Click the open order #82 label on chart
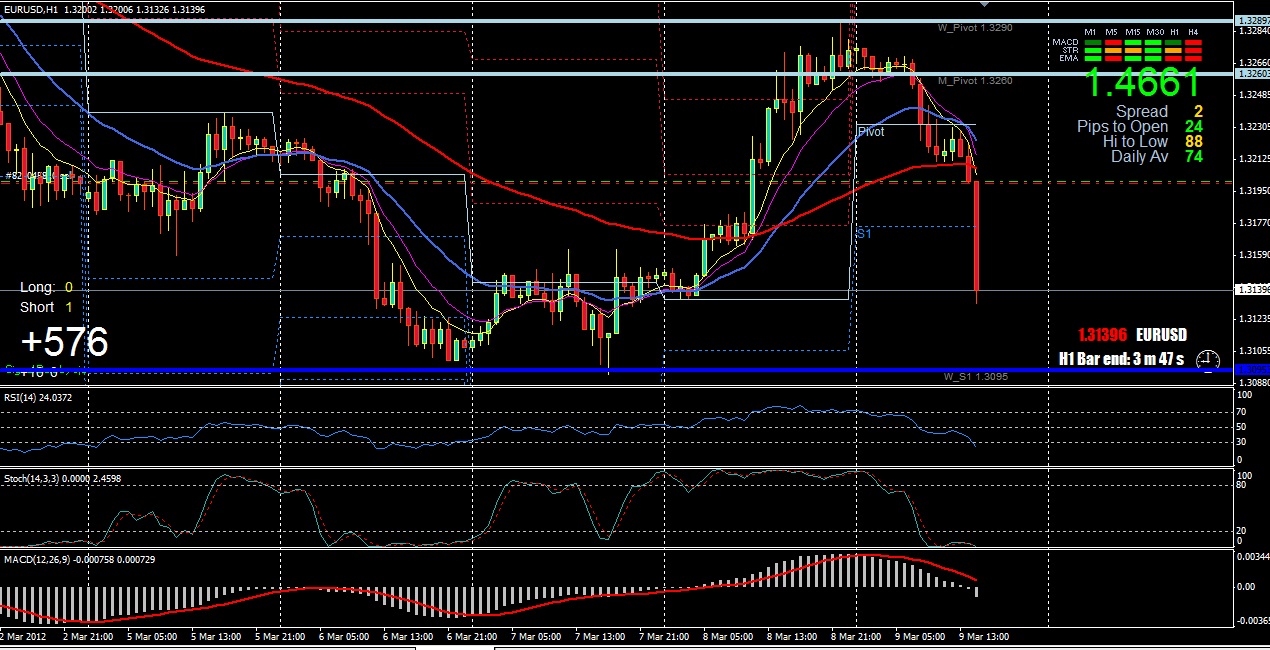The width and height of the screenshot is (1270, 650). (x=40, y=176)
